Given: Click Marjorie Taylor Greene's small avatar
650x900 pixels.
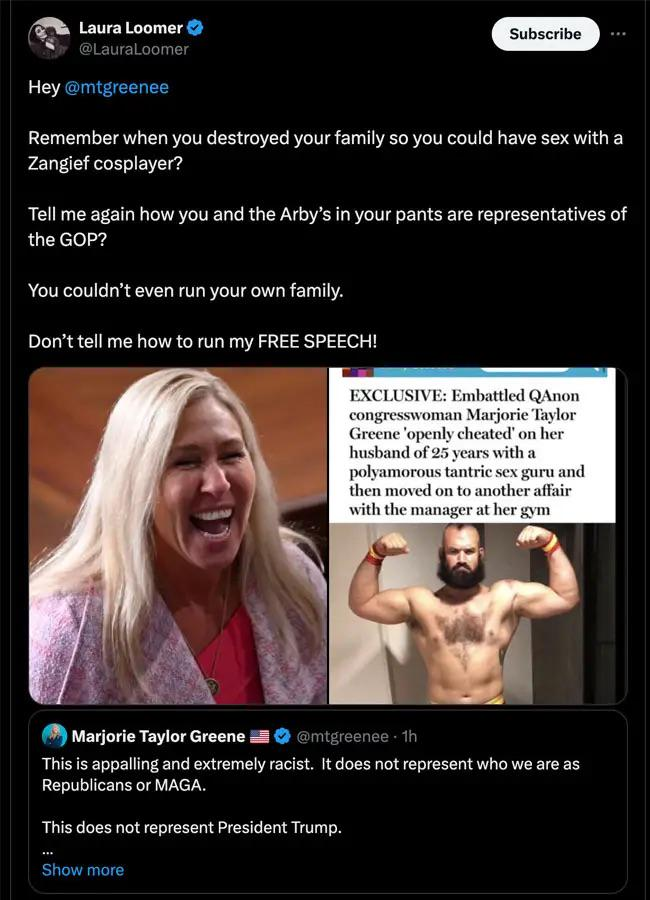Looking at the screenshot, I should (x=55, y=736).
